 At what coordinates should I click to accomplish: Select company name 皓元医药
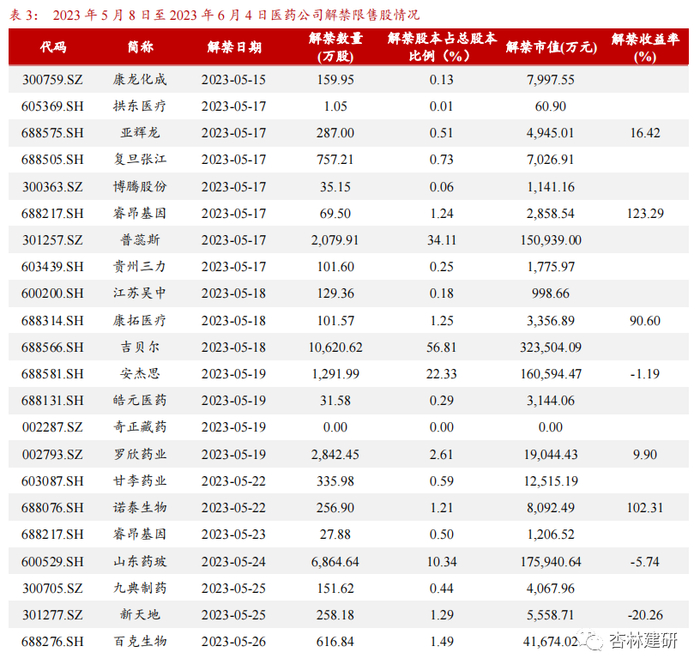pos(140,400)
